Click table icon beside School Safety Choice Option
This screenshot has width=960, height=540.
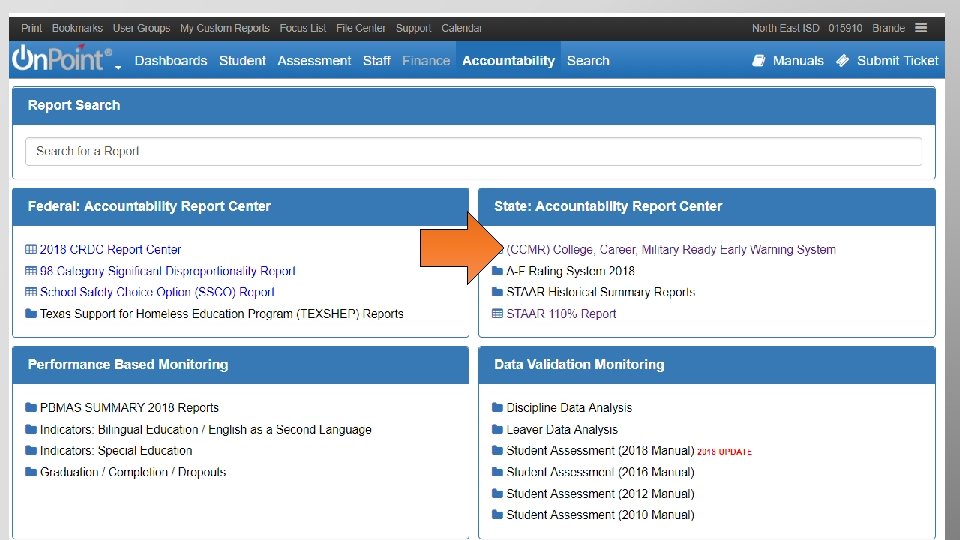[x=31, y=292]
